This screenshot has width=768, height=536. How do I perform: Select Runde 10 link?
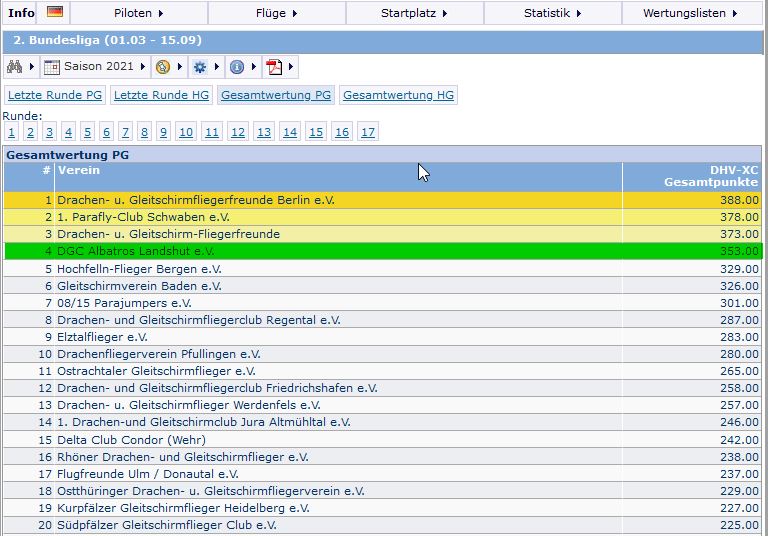186,132
